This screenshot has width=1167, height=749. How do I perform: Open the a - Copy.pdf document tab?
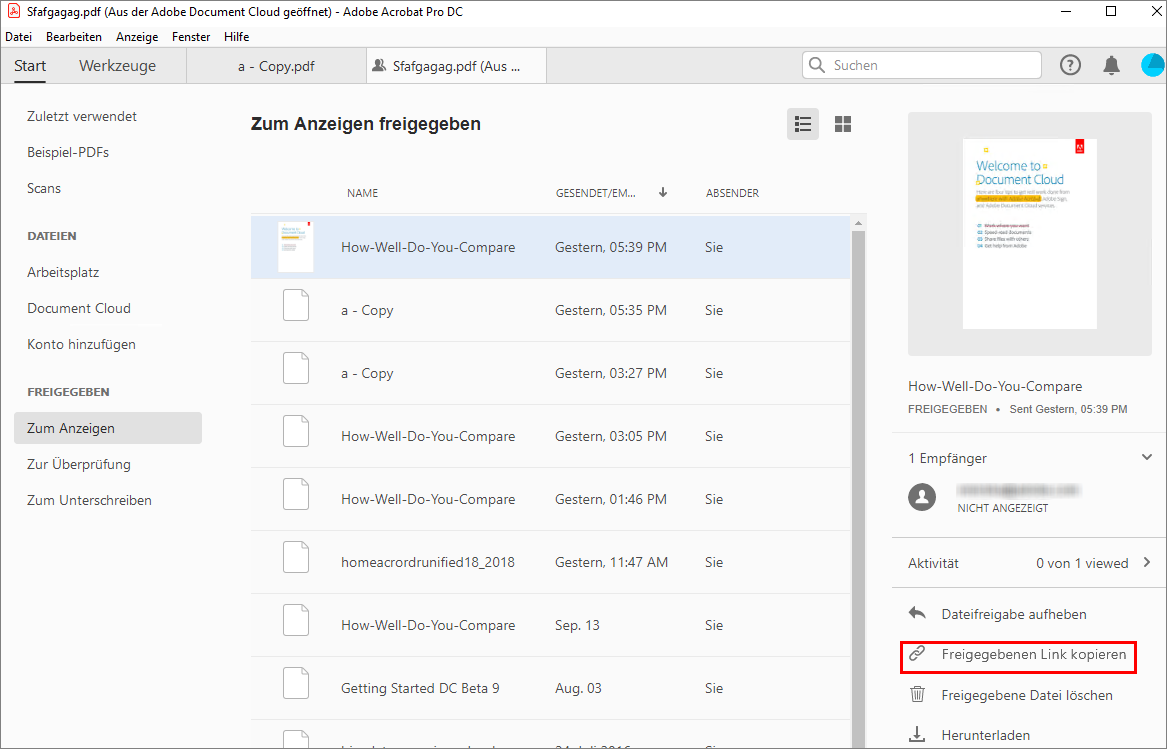click(x=276, y=66)
